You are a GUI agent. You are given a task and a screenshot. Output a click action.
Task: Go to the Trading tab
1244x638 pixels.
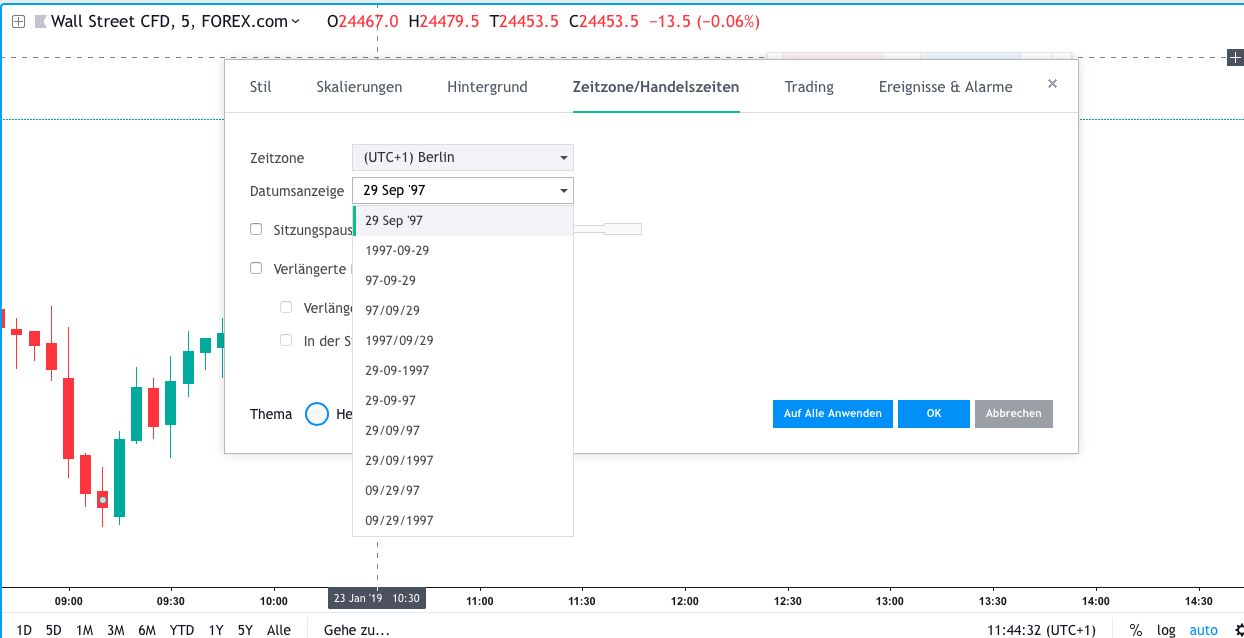click(x=809, y=87)
